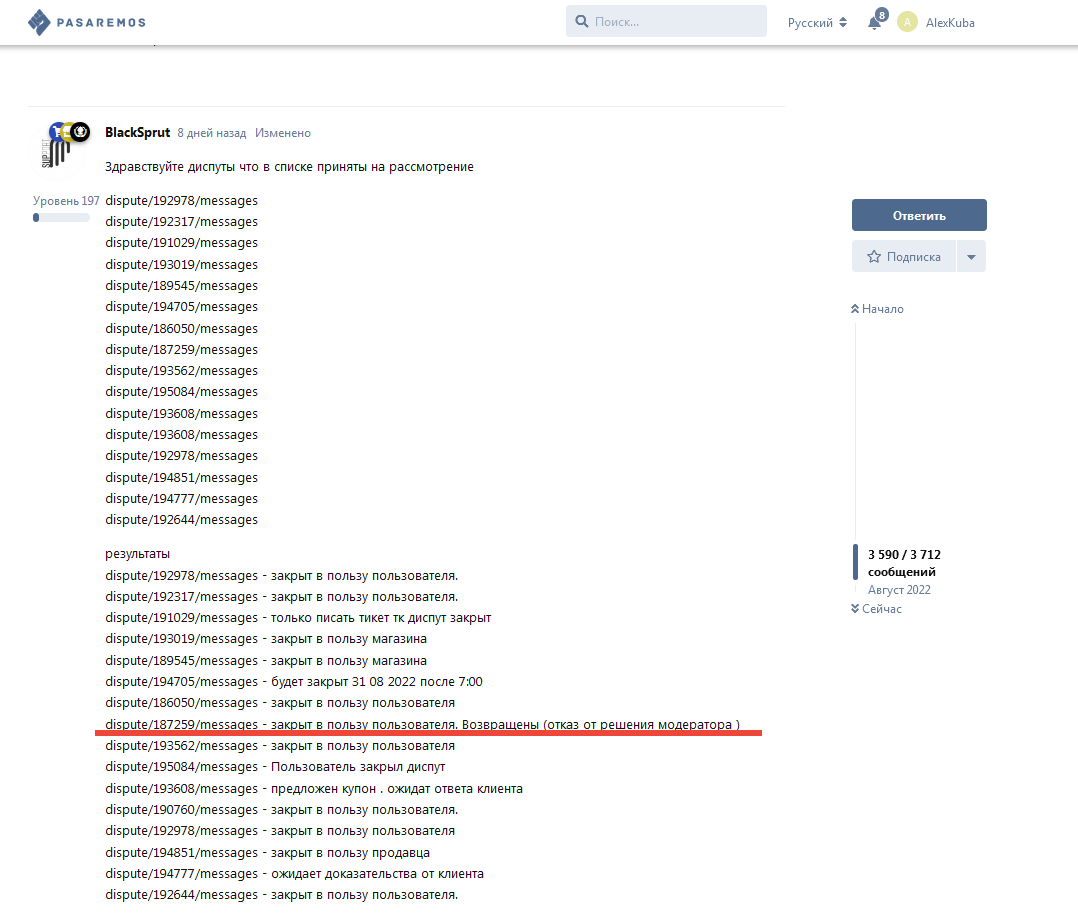Click the double-chevron down icon beside Сейчас
The height and width of the screenshot is (916, 1078).
pyautogui.click(x=855, y=609)
